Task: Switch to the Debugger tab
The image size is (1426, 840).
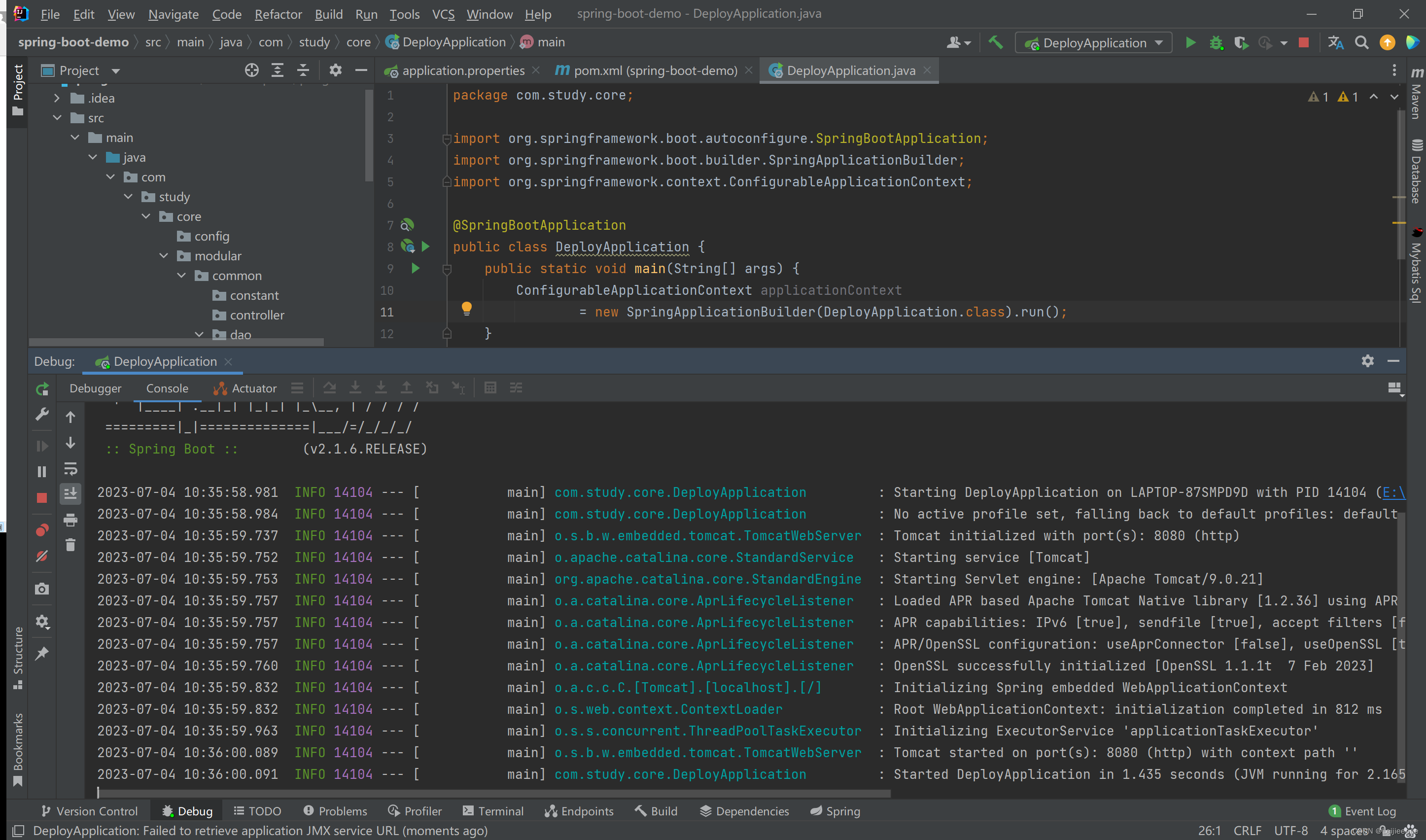Action: click(95, 388)
